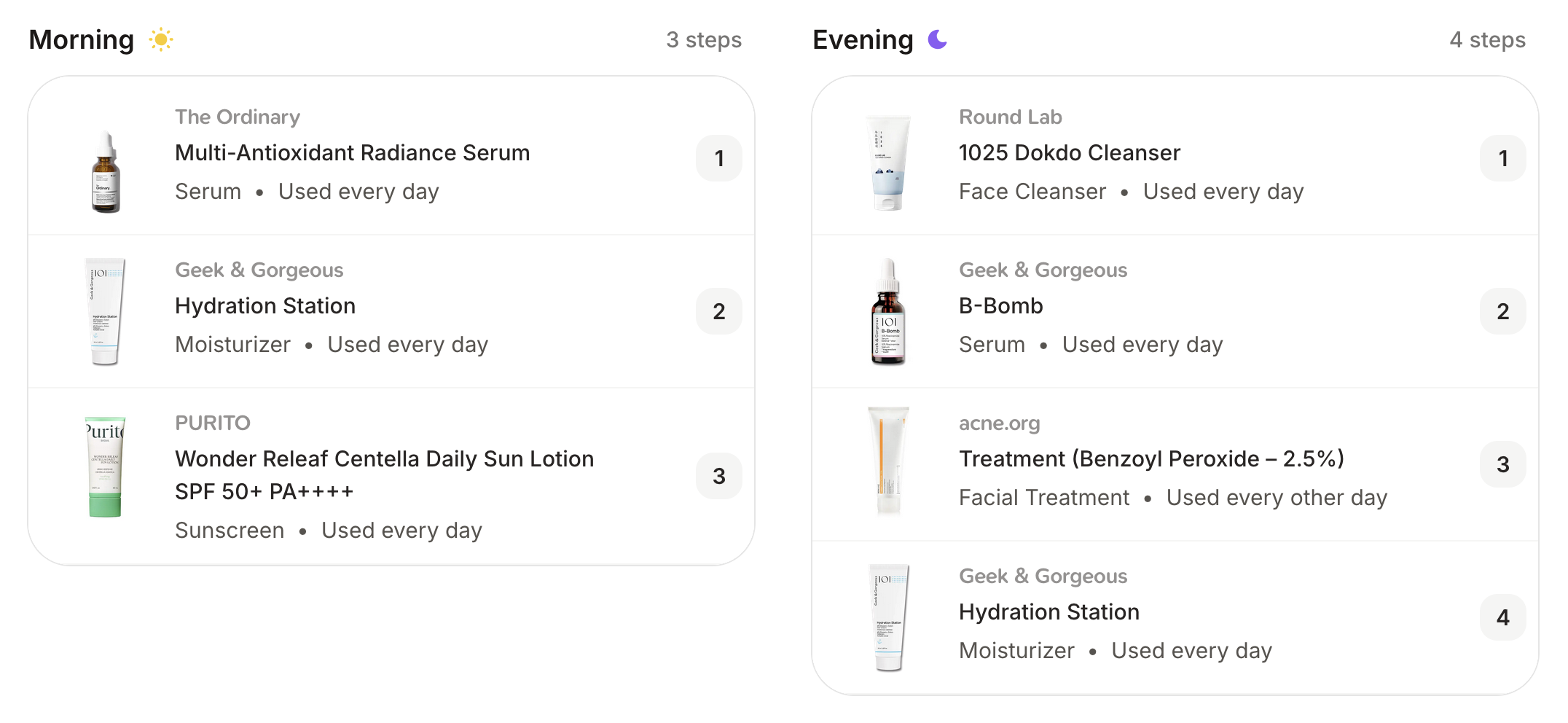Select step 4 badge in Evening routine
The height and width of the screenshot is (723, 1568).
[x=1502, y=617]
